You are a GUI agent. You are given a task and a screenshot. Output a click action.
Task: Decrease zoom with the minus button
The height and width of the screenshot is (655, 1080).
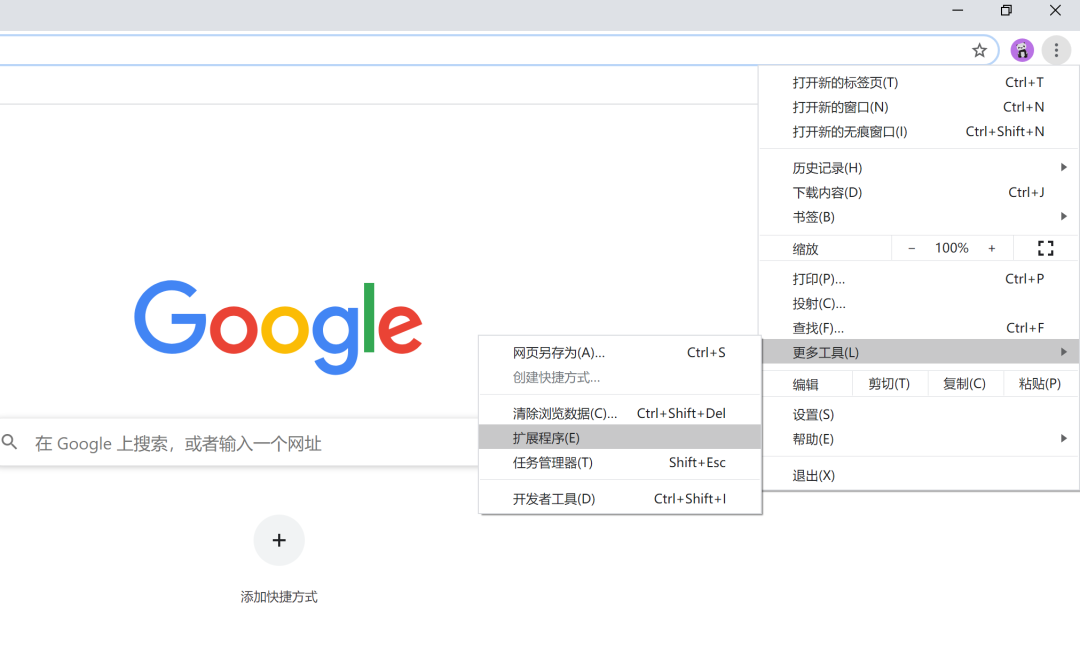click(x=911, y=248)
